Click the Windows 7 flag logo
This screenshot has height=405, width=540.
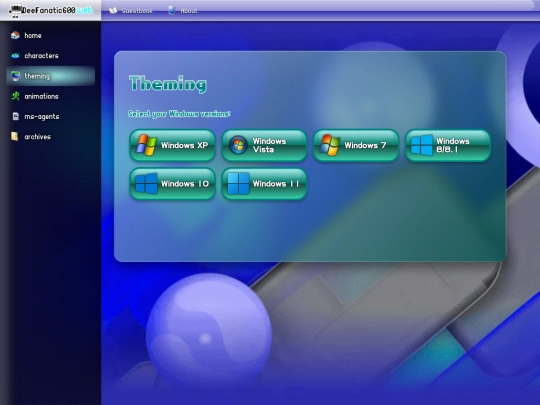click(330, 145)
